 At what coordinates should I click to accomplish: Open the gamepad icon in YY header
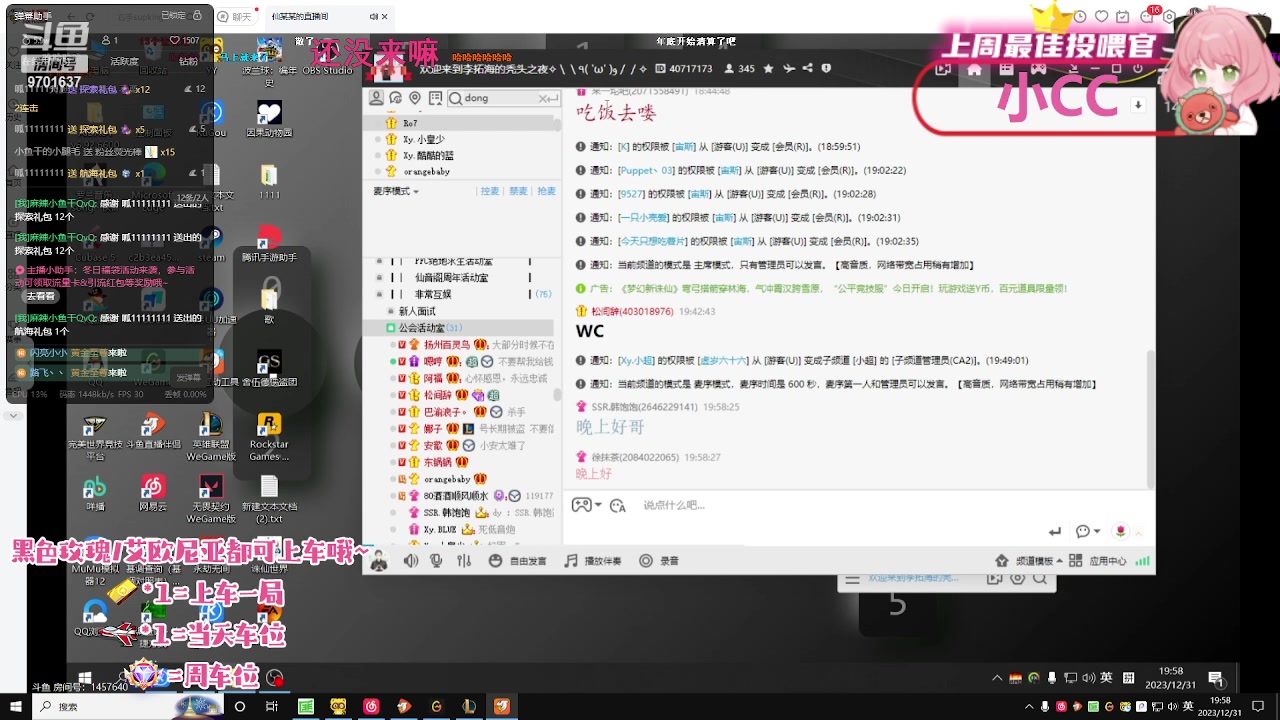pyautogui.click(x=1039, y=69)
